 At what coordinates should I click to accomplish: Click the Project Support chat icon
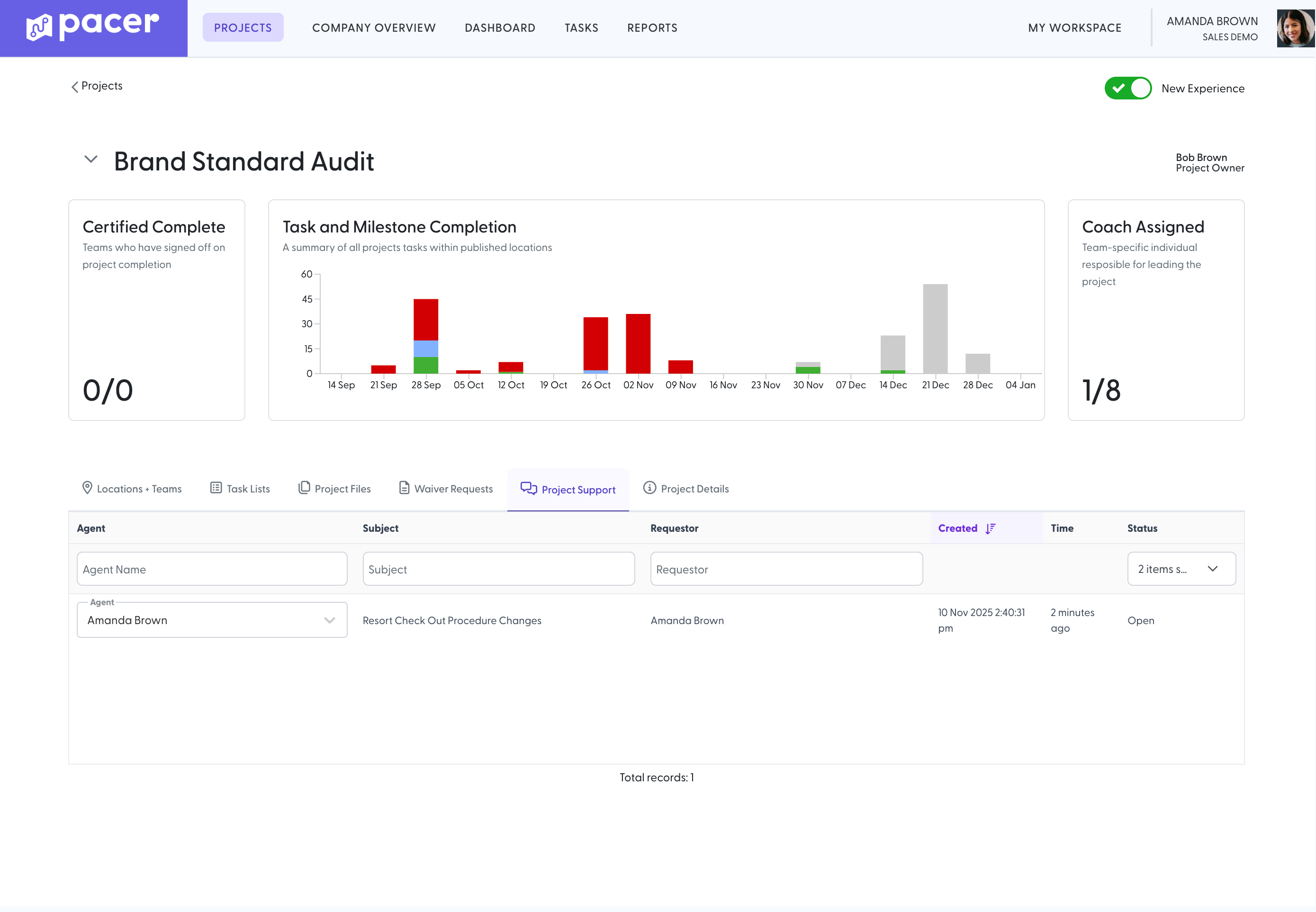point(529,488)
